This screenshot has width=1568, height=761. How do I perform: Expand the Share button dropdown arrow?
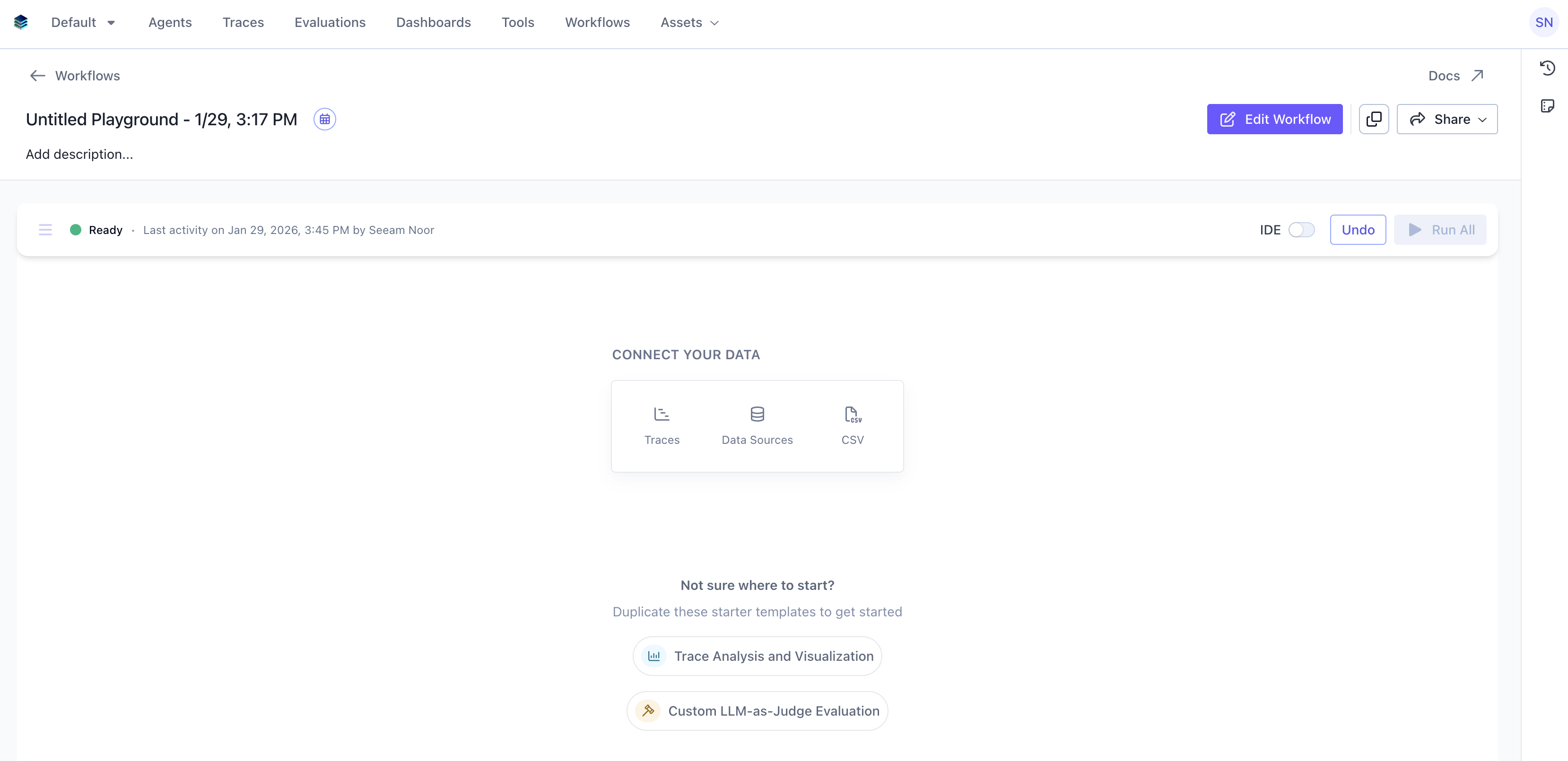click(x=1481, y=119)
